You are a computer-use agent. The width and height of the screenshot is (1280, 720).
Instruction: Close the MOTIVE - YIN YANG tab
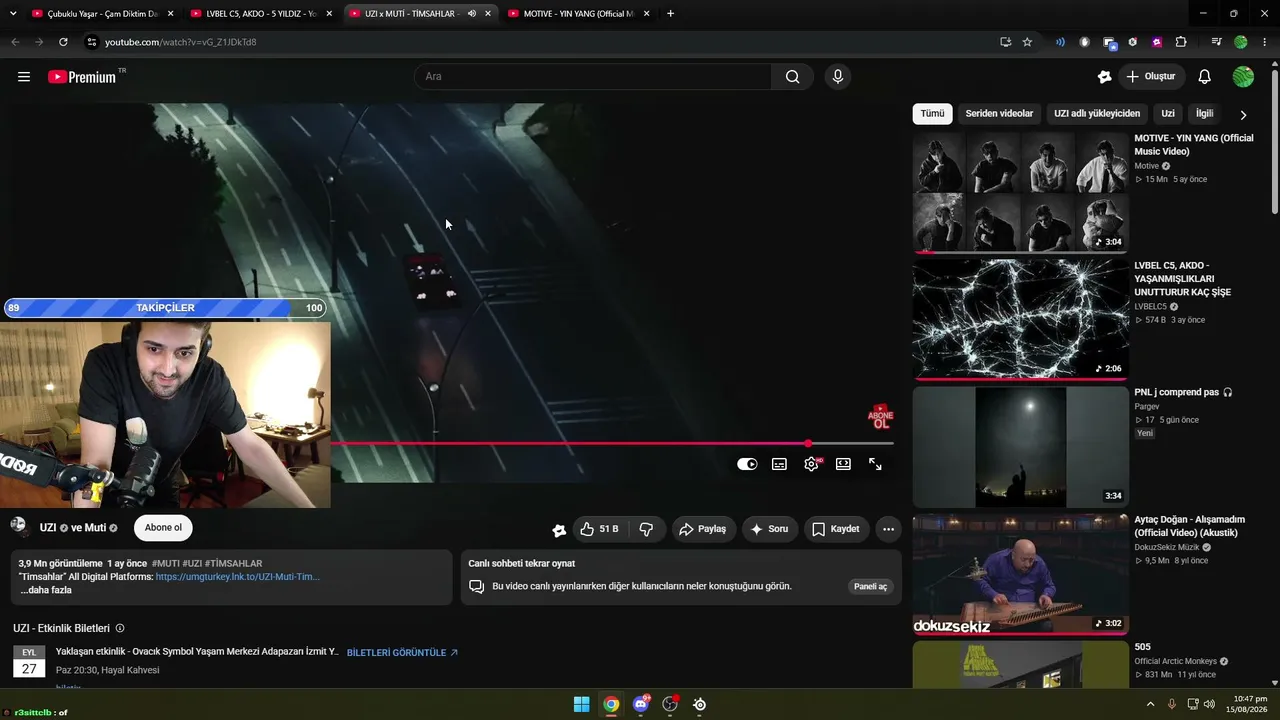click(646, 14)
